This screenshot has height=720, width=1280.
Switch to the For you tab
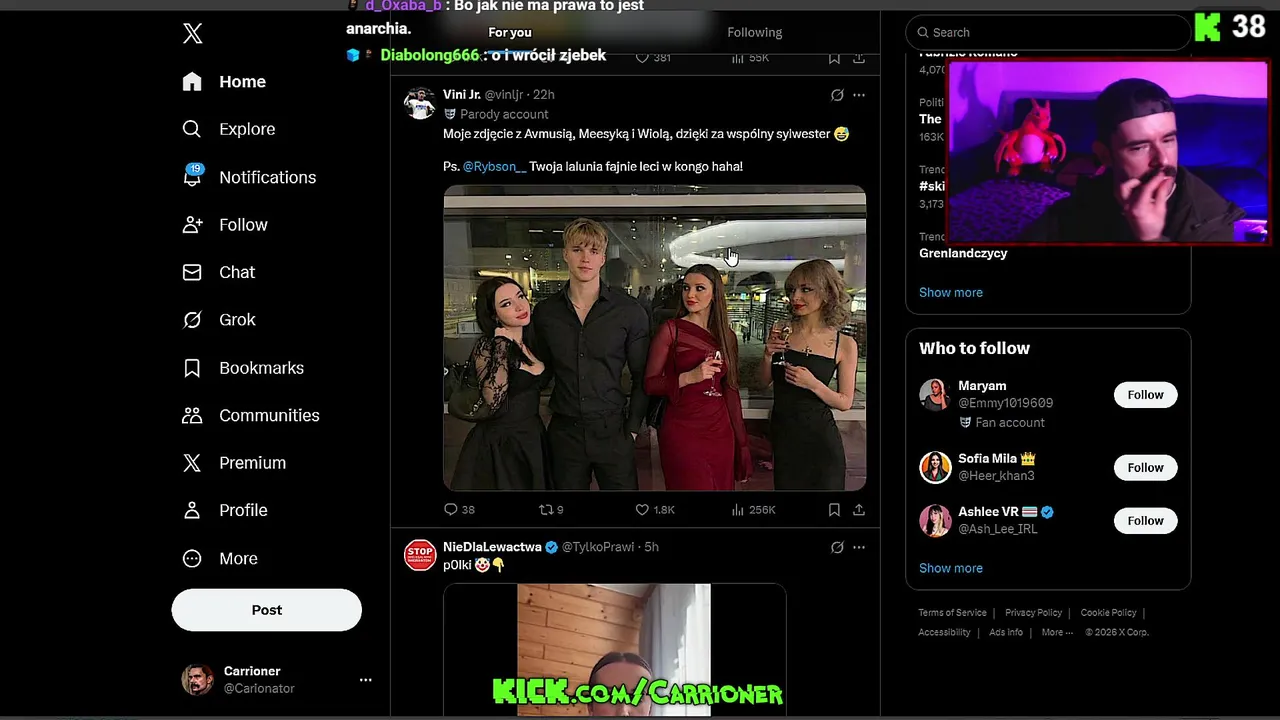[510, 33]
